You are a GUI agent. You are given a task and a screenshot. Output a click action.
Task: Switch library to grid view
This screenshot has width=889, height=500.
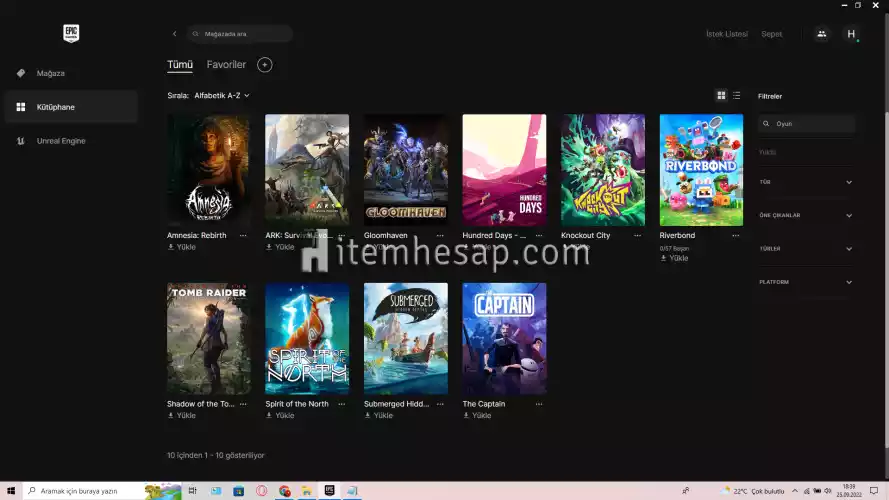[721, 96]
